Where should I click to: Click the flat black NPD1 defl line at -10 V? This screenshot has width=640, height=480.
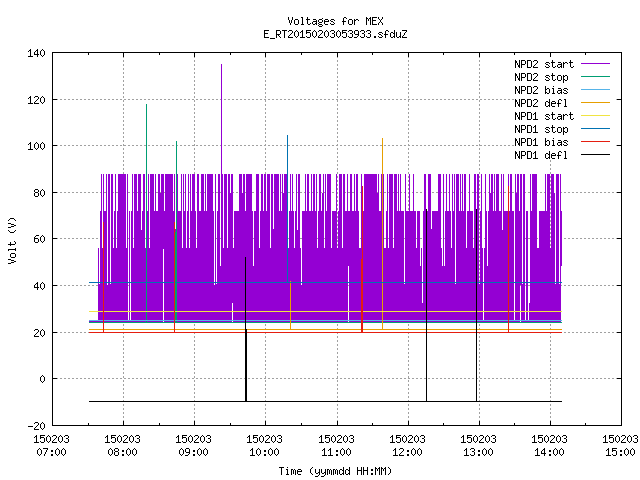click(325, 402)
